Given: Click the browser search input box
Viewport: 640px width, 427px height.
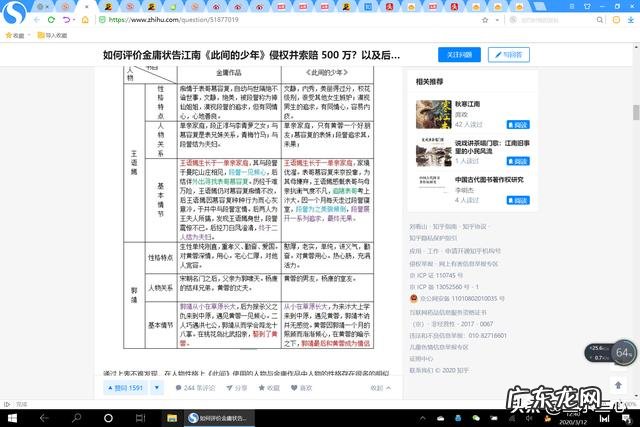Looking at the screenshot, I should point(555,20).
